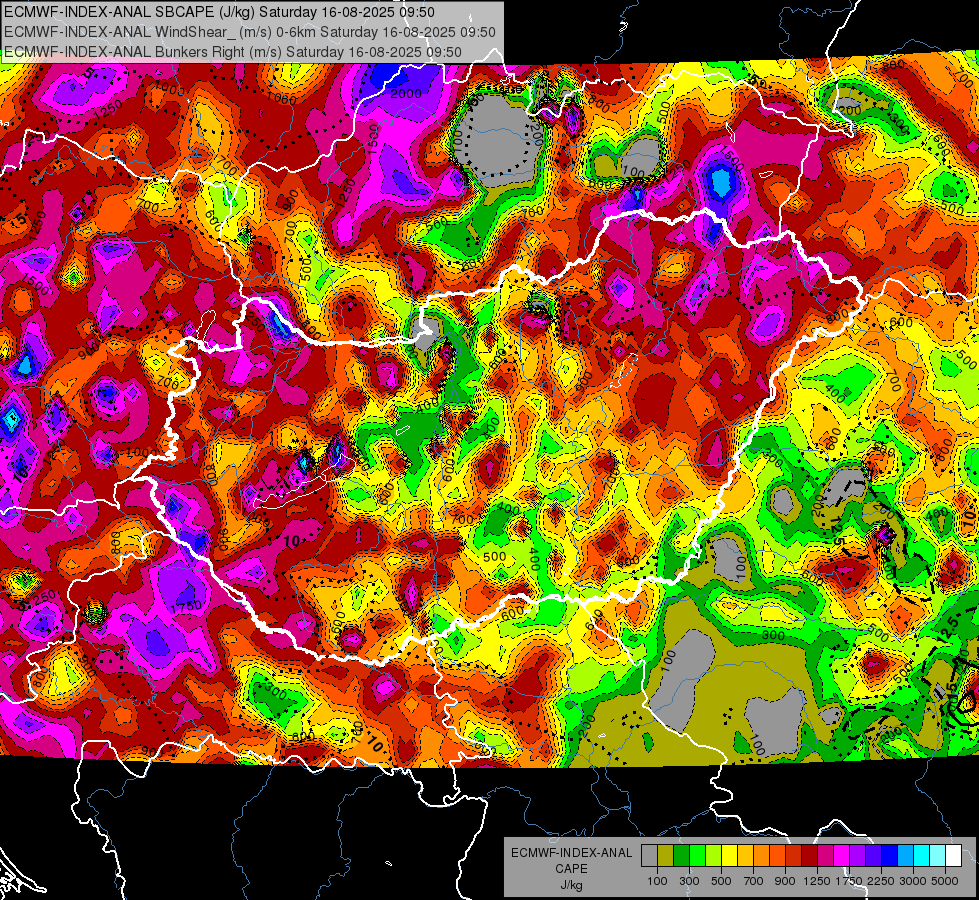Click the olive swatch in CAPE legend
This screenshot has height=900, width=979.
coord(666,856)
